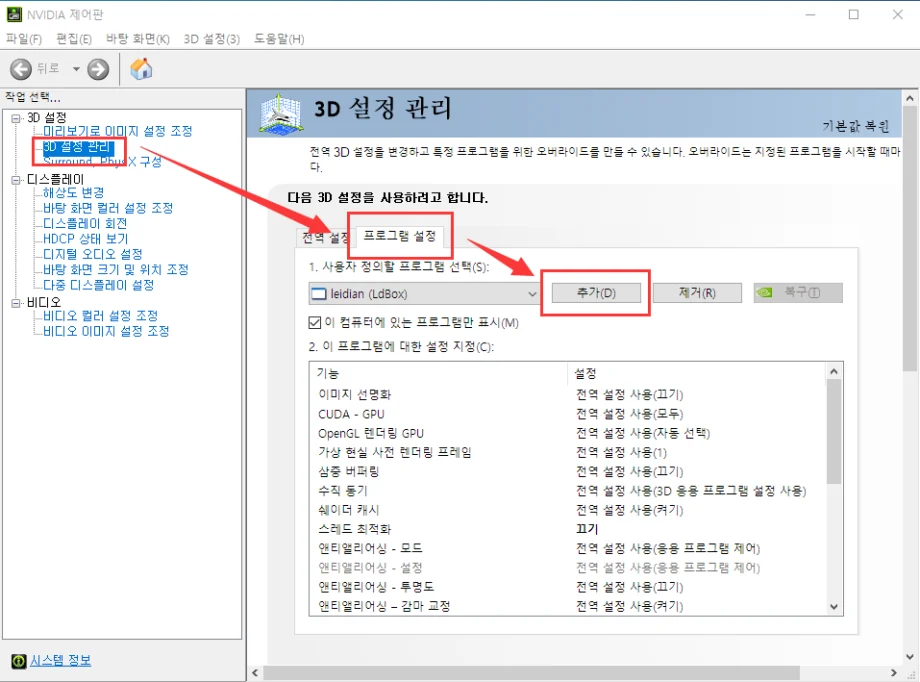Click main panel scroll down arrow

(x=909, y=657)
